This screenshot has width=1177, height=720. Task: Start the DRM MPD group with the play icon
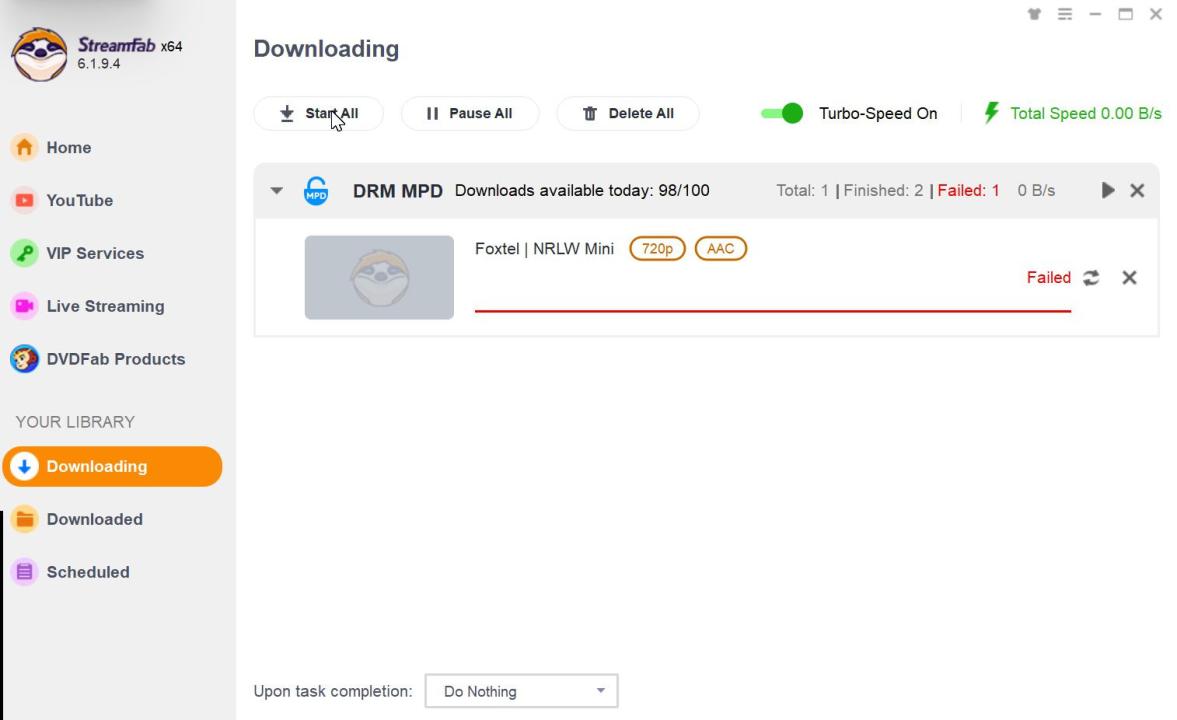pyautogui.click(x=1107, y=191)
